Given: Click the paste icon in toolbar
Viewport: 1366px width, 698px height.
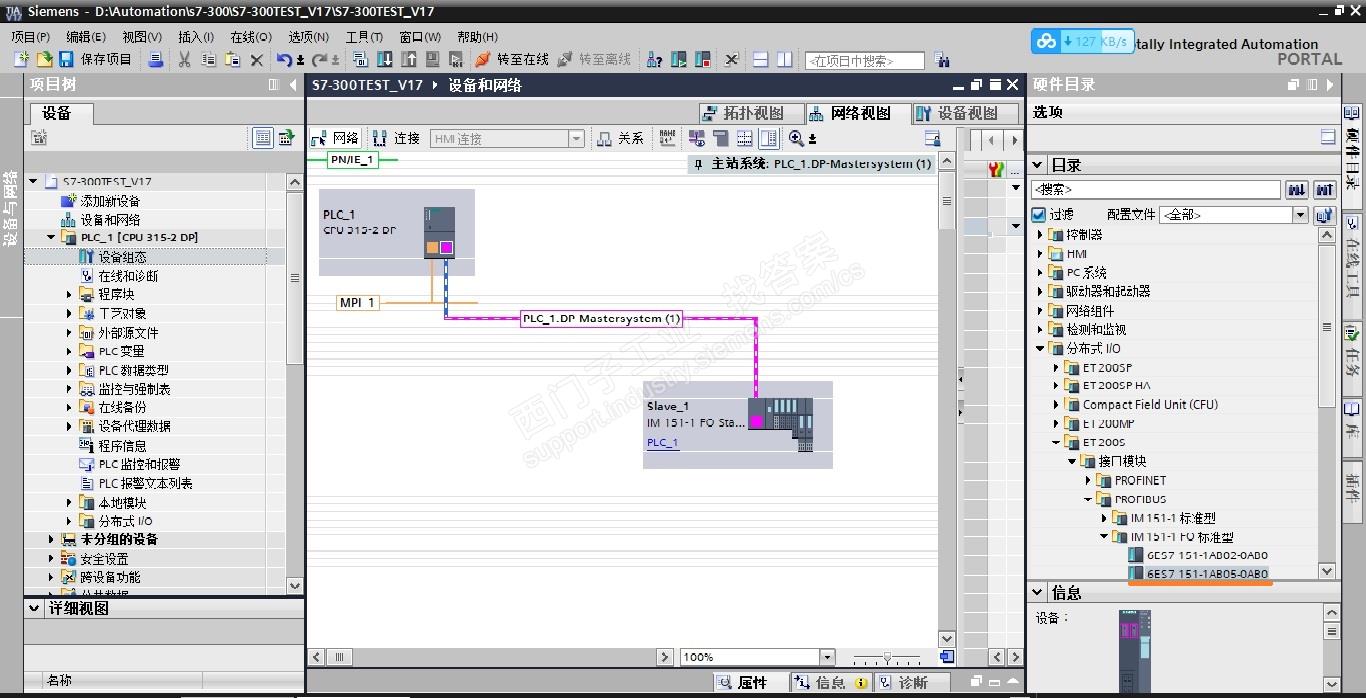Looking at the screenshot, I should tap(232, 60).
